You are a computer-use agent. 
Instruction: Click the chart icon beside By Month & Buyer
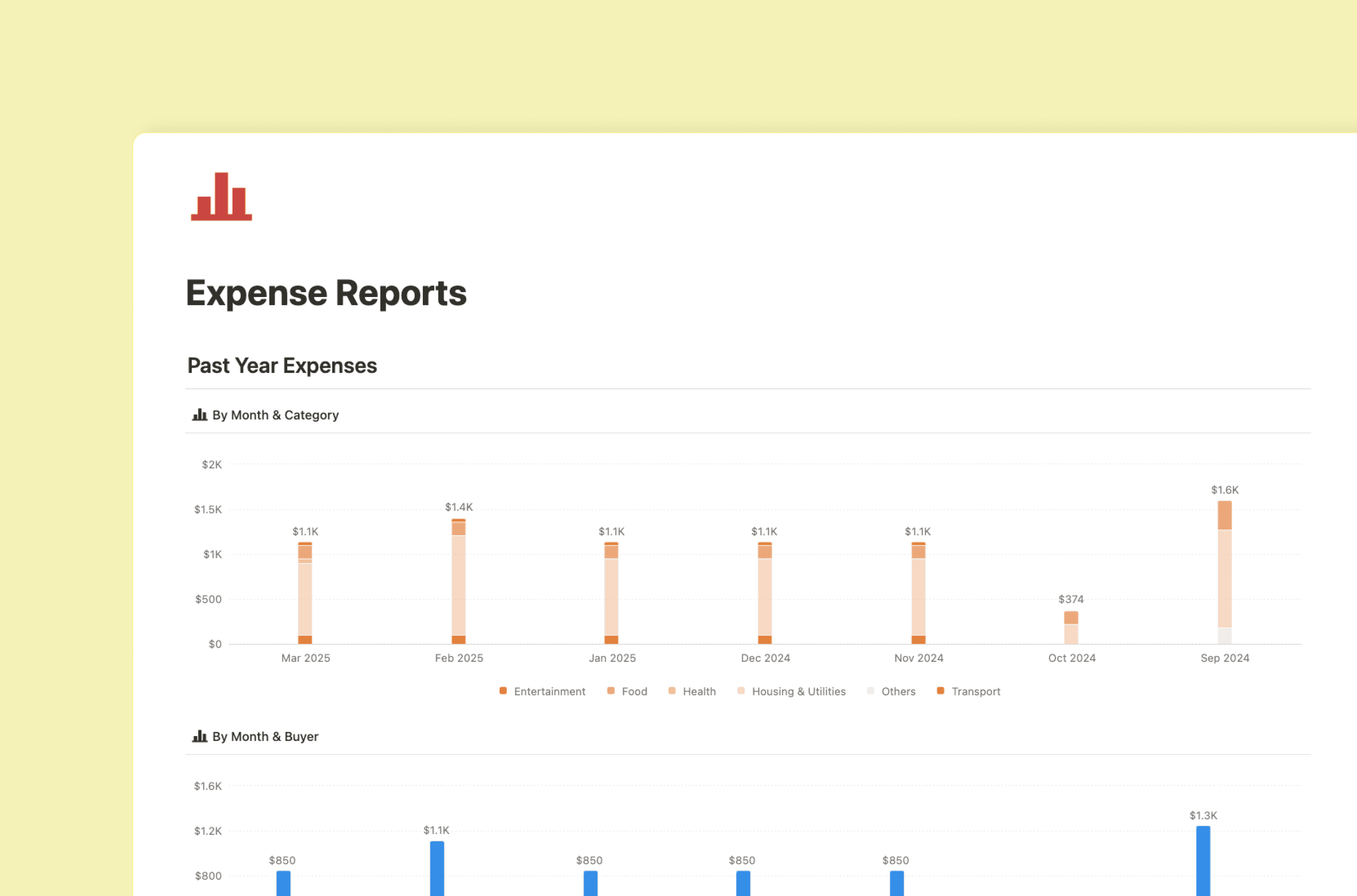point(199,737)
